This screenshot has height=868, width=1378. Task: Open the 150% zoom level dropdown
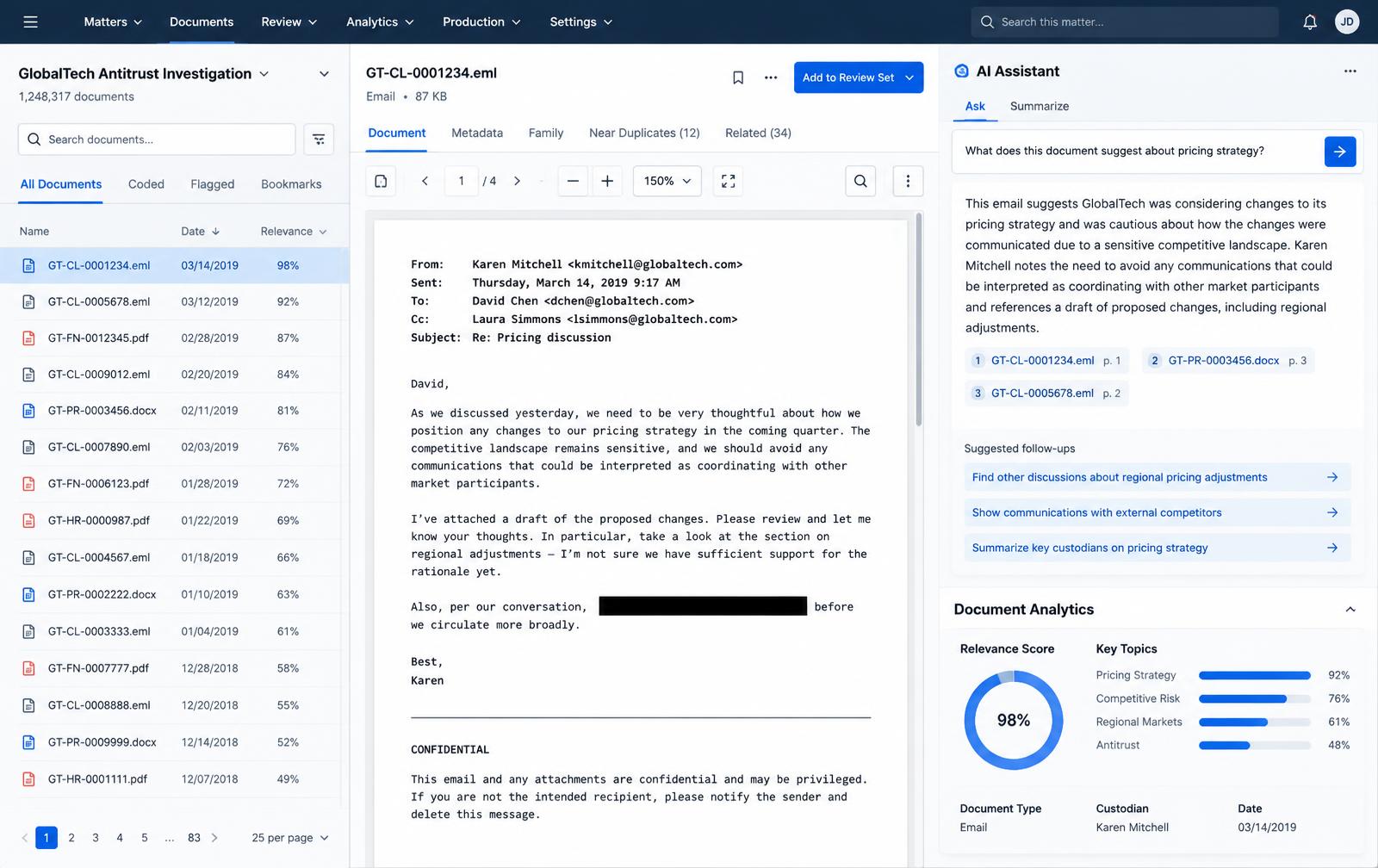pos(667,181)
